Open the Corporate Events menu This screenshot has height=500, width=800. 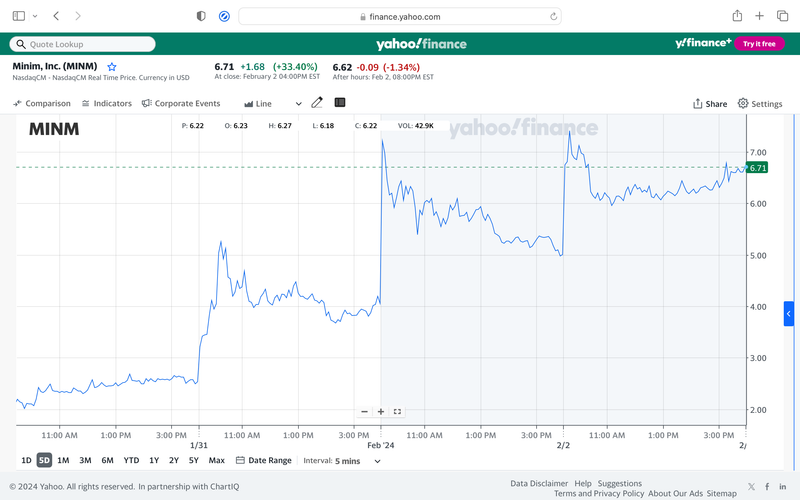(x=181, y=104)
